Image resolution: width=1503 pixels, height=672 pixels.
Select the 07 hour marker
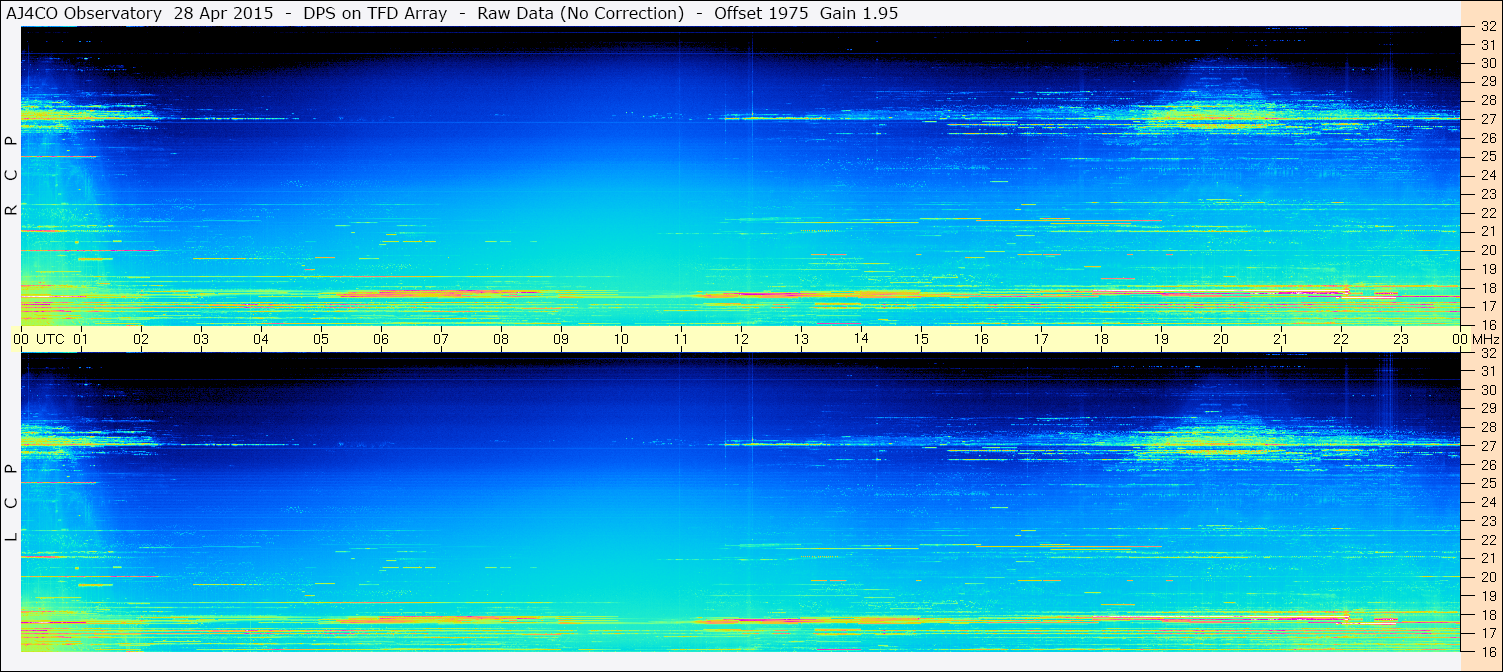(x=441, y=339)
